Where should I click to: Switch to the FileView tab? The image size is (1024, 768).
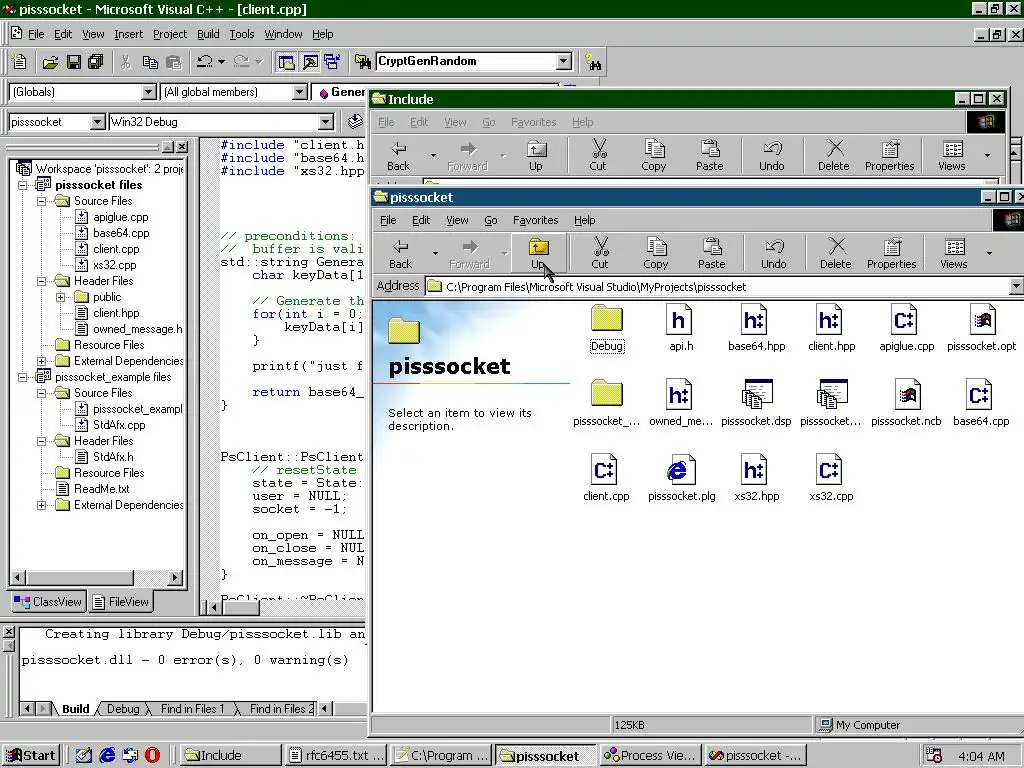click(121, 601)
